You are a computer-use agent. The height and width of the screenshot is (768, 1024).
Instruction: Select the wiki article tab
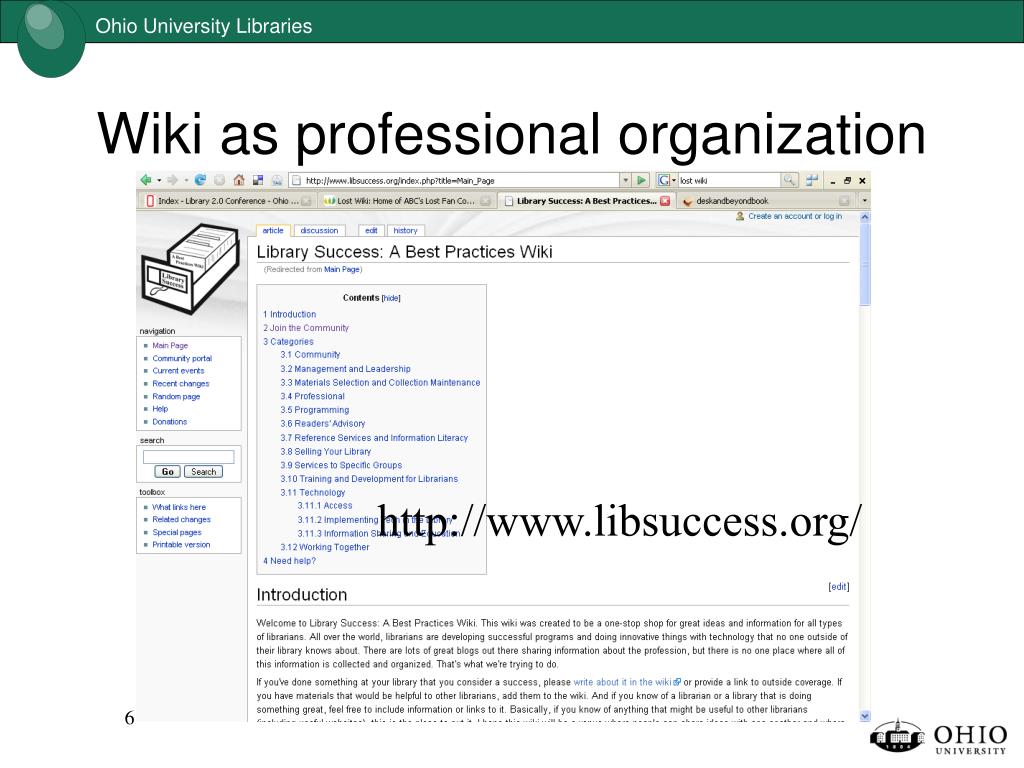273,231
